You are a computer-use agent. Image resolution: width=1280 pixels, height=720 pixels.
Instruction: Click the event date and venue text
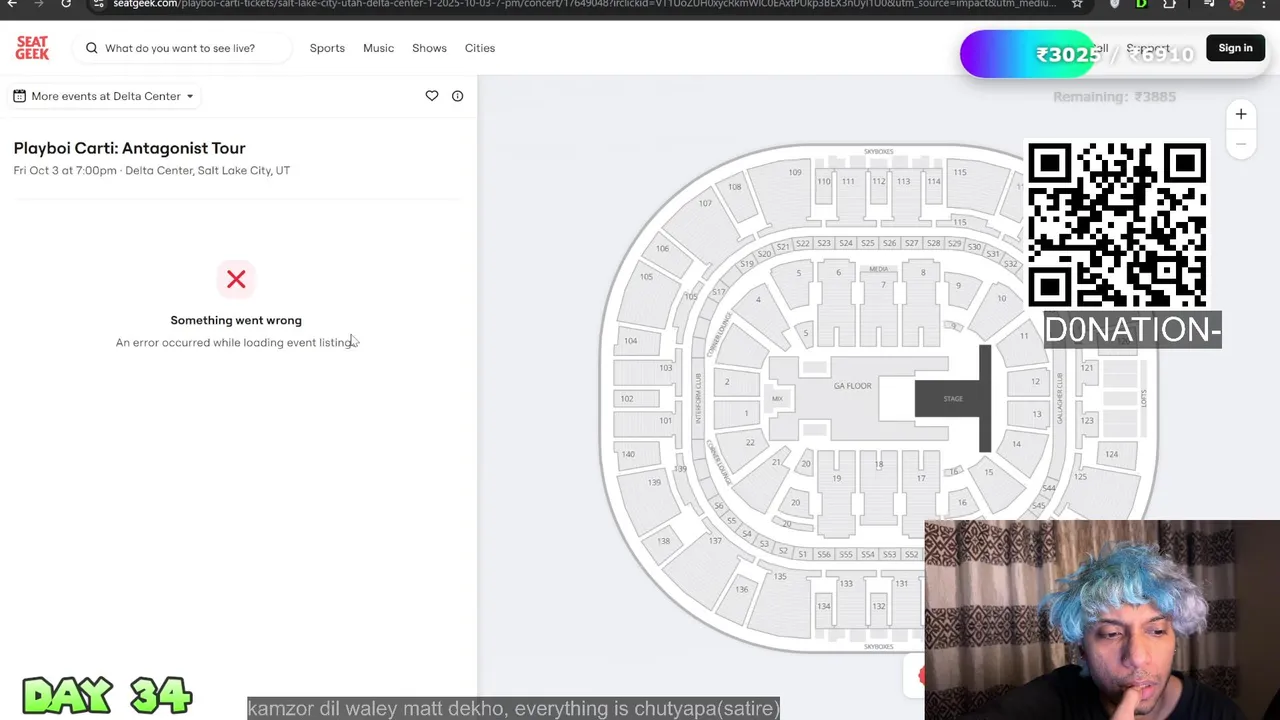coord(152,171)
